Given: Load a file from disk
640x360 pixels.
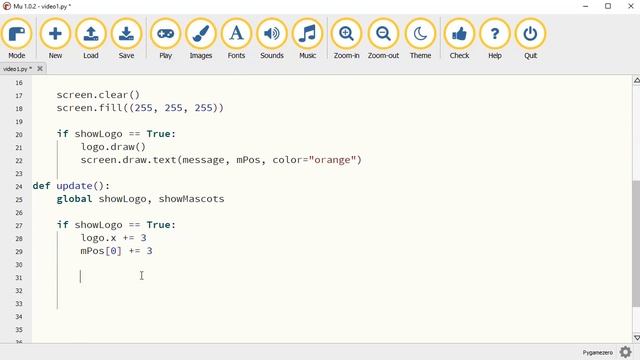Looking at the screenshot, I should [91, 39].
